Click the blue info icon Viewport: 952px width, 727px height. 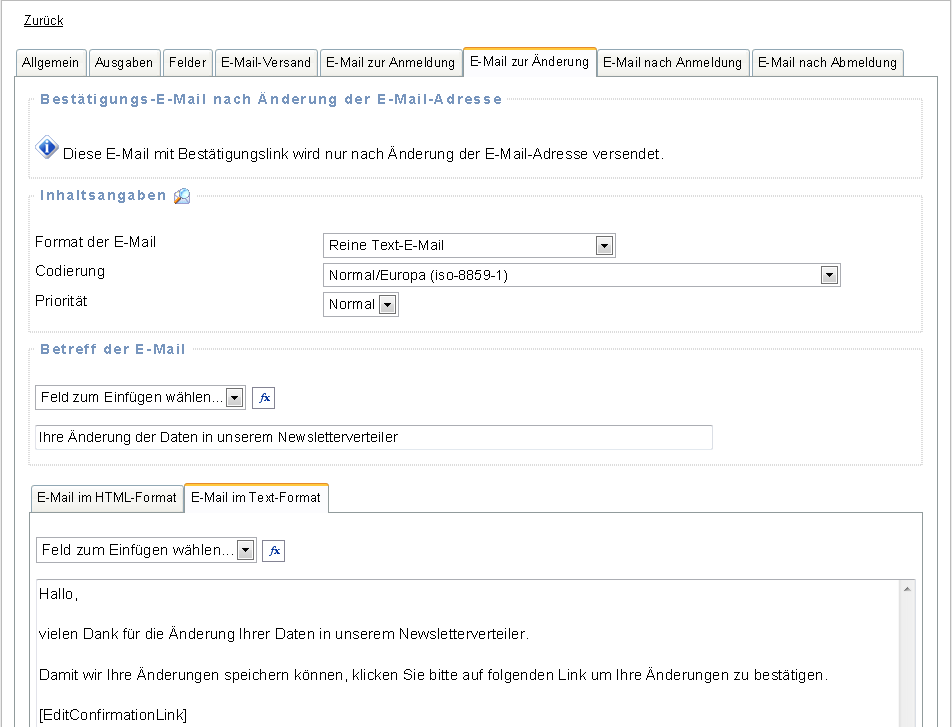coord(47,149)
